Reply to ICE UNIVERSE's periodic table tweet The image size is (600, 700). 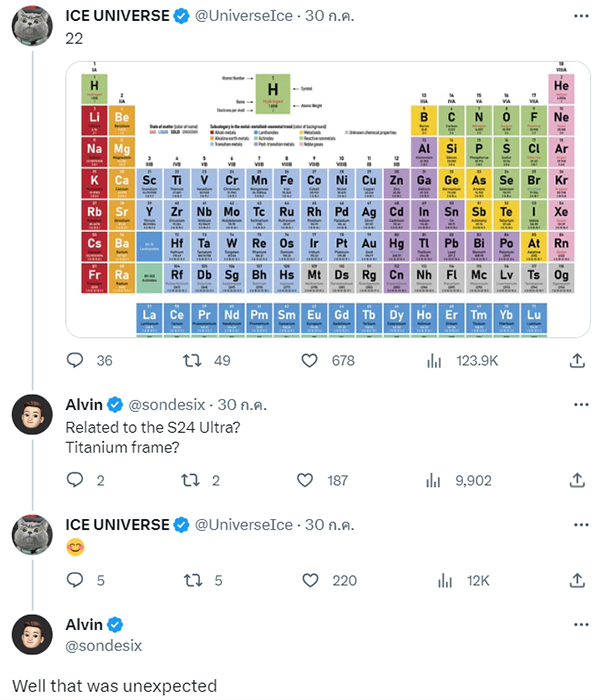(76, 361)
